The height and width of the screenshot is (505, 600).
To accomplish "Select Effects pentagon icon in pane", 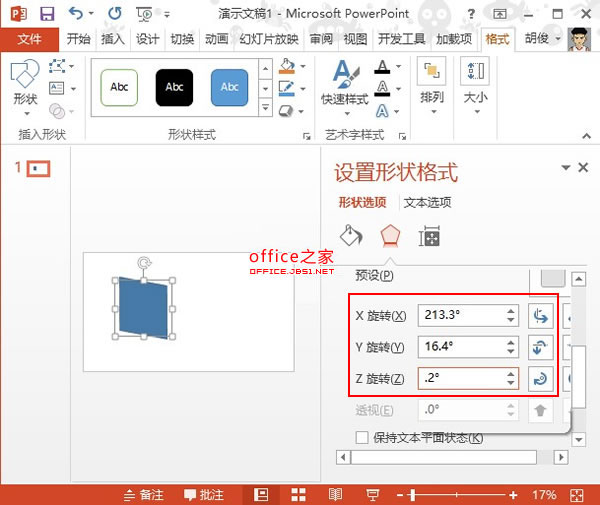I will [x=390, y=236].
